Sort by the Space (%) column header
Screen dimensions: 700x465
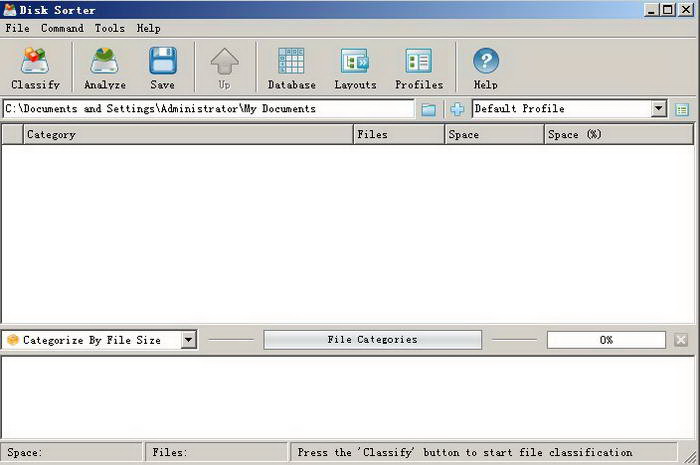619,134
